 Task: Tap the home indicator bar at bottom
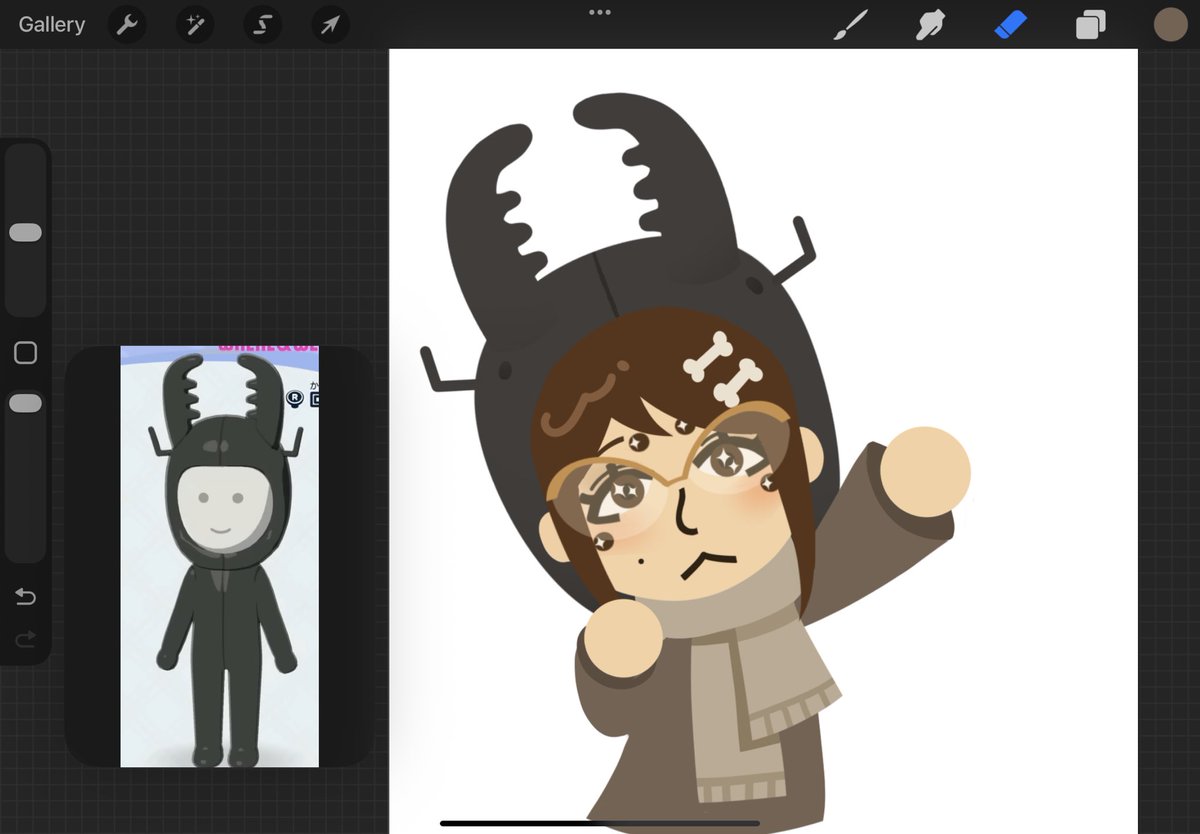coord(600,824)
